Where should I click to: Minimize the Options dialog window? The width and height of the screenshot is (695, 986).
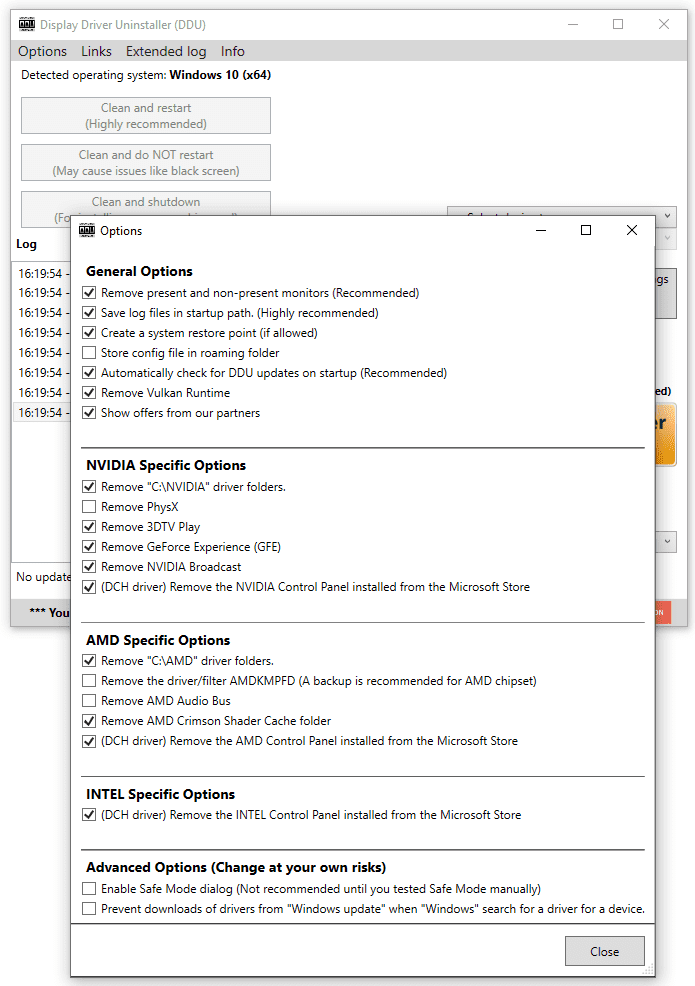(x=540, y=230)
